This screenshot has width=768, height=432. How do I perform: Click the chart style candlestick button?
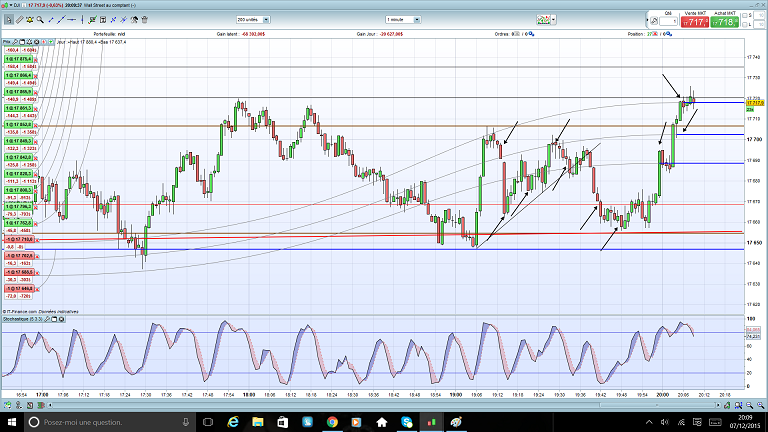click(543, 20)
